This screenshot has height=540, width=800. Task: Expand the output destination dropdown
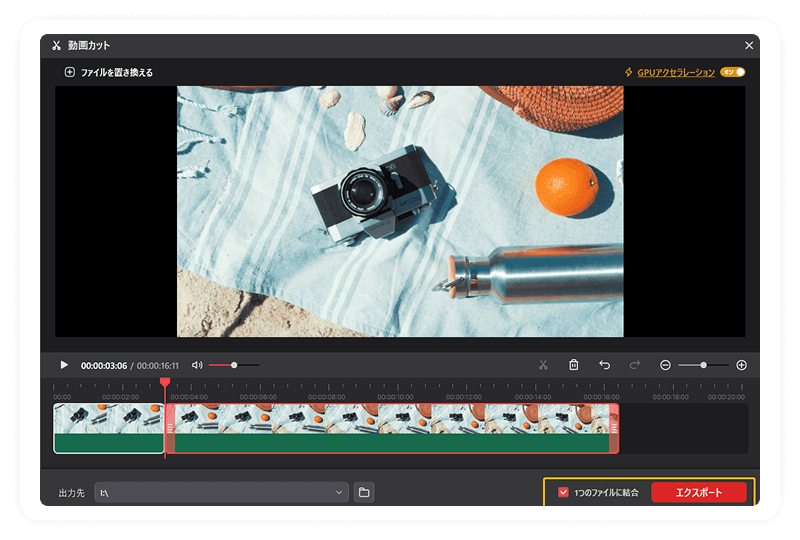tap(339, 493)
